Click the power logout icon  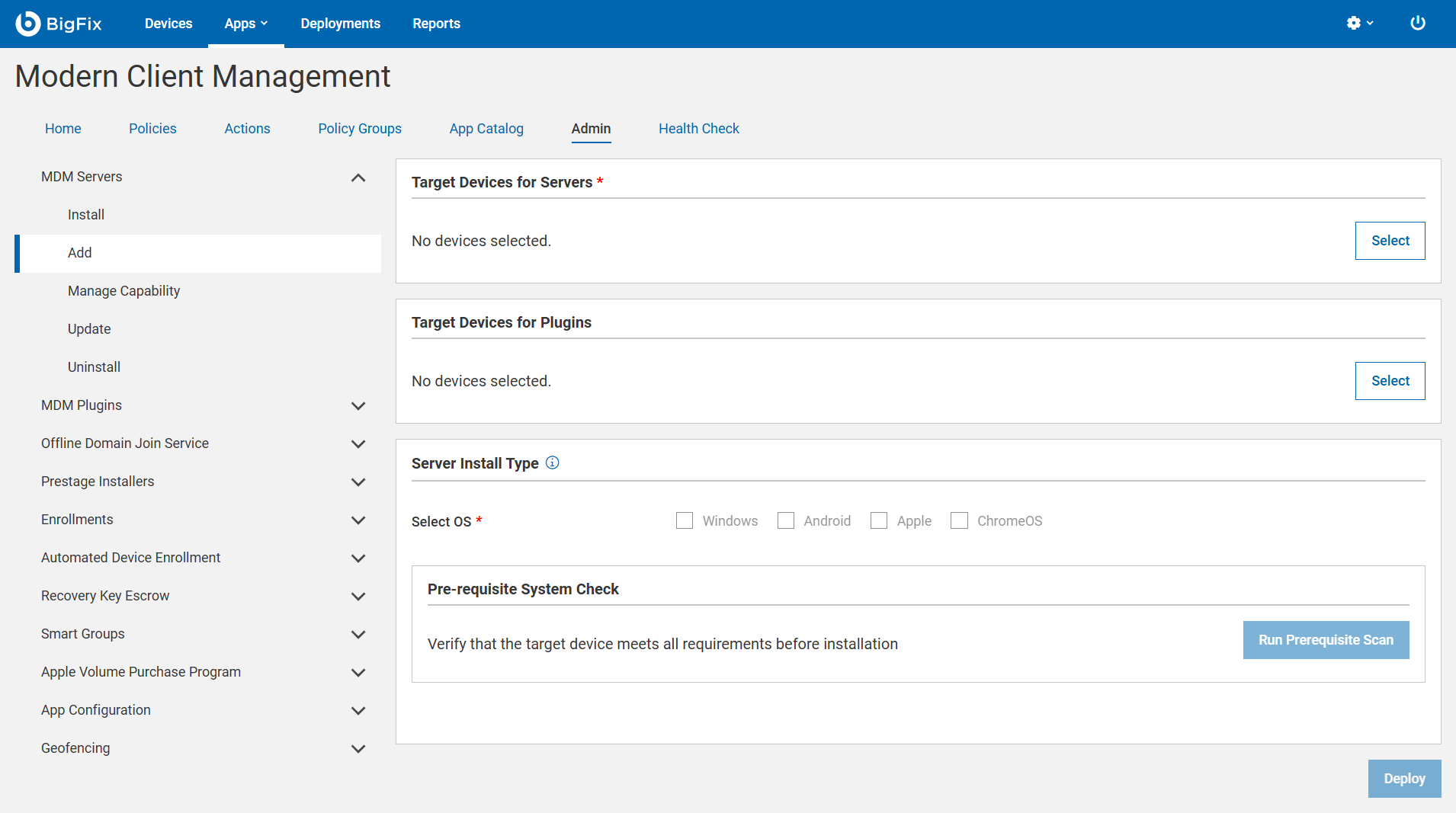[1417, 24]
